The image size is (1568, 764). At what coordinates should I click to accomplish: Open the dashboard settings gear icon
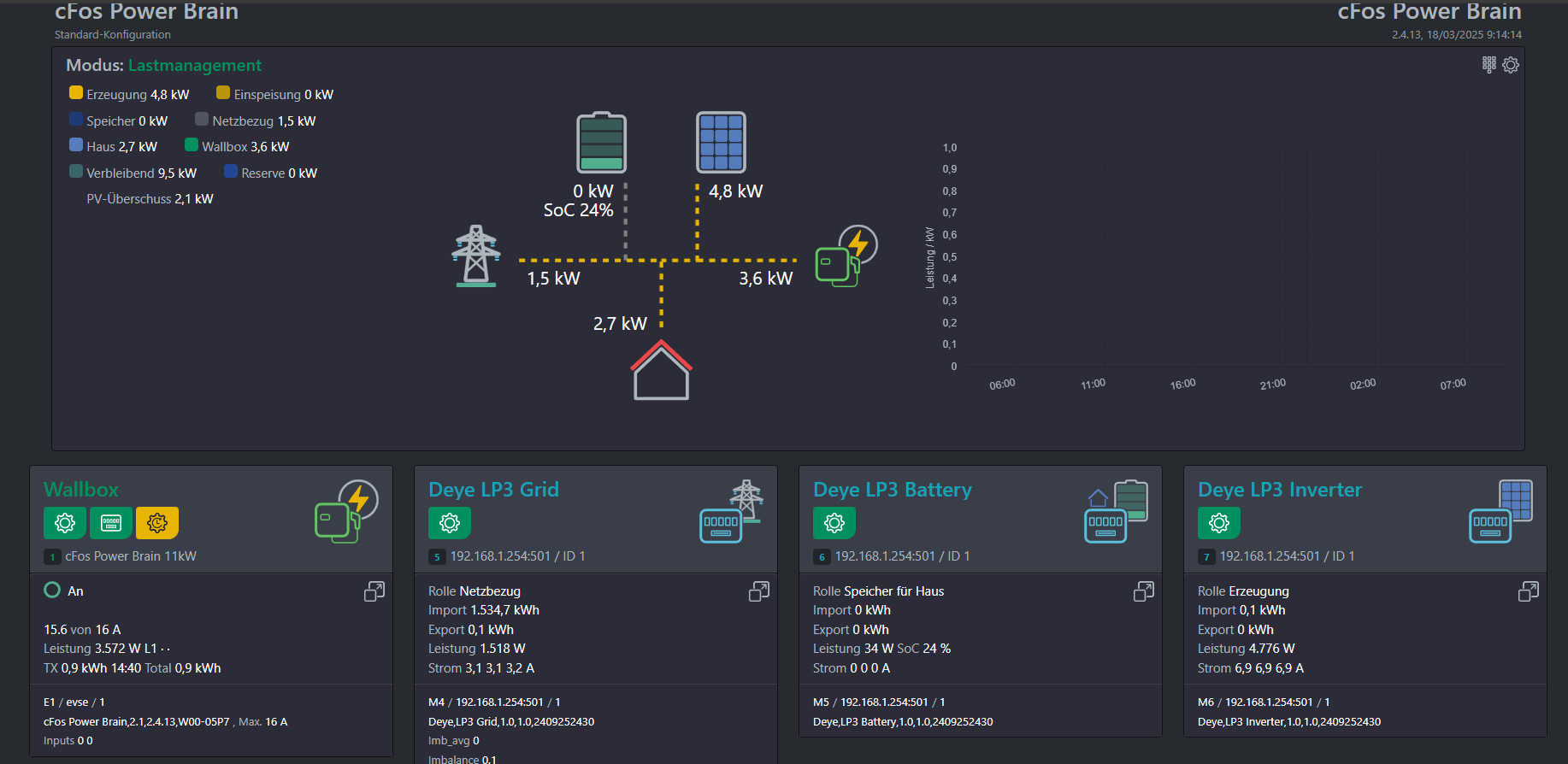click(1511, 65)
